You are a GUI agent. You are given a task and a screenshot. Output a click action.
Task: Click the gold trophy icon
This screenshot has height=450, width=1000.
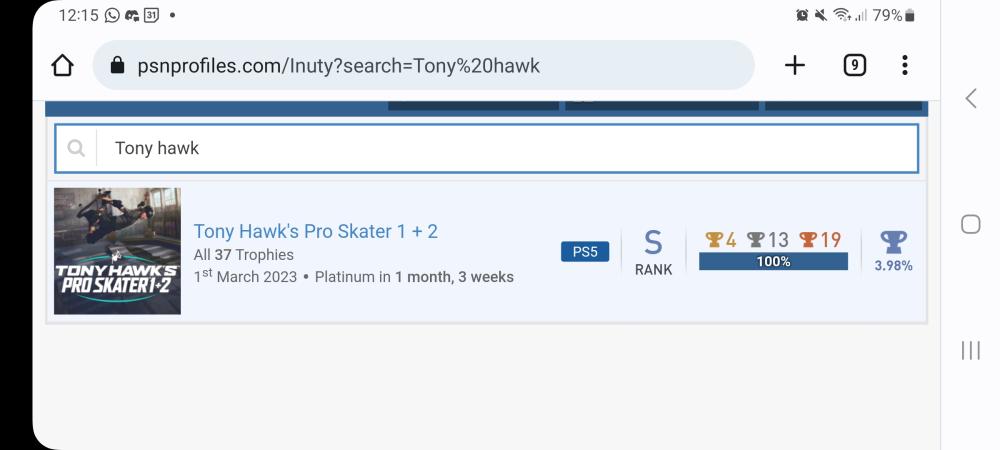(x=713, y=240)
